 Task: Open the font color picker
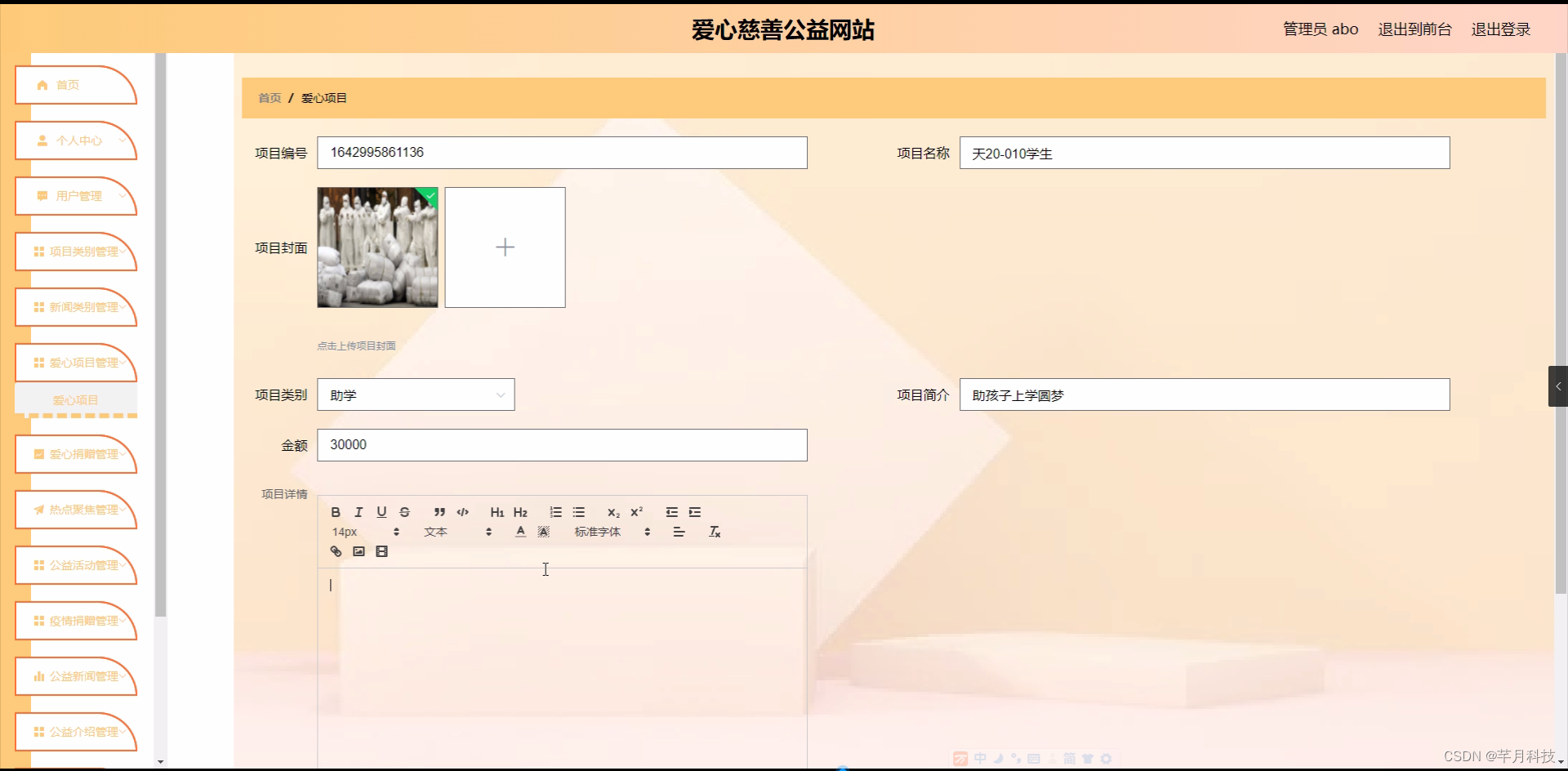pos(519,531)
